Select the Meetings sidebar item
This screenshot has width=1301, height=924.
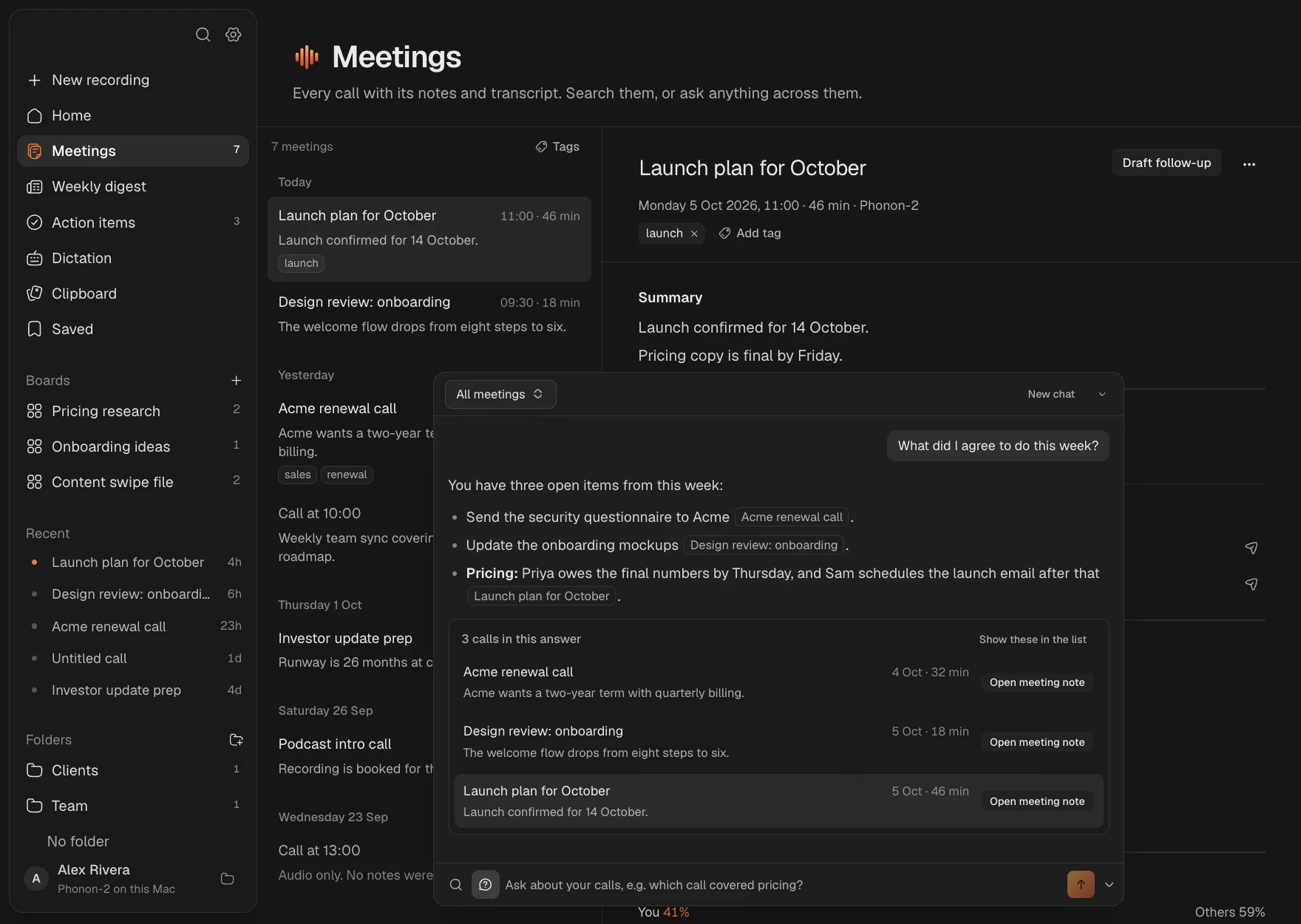[x=133, y=151]
